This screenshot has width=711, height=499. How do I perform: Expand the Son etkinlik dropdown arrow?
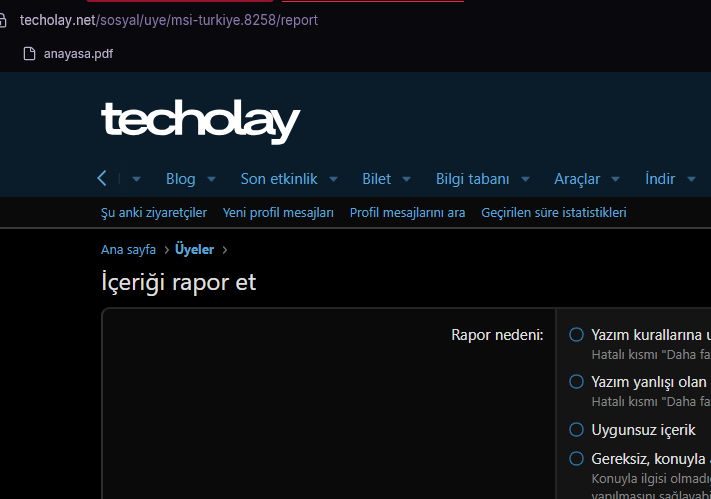pos(333,179)
